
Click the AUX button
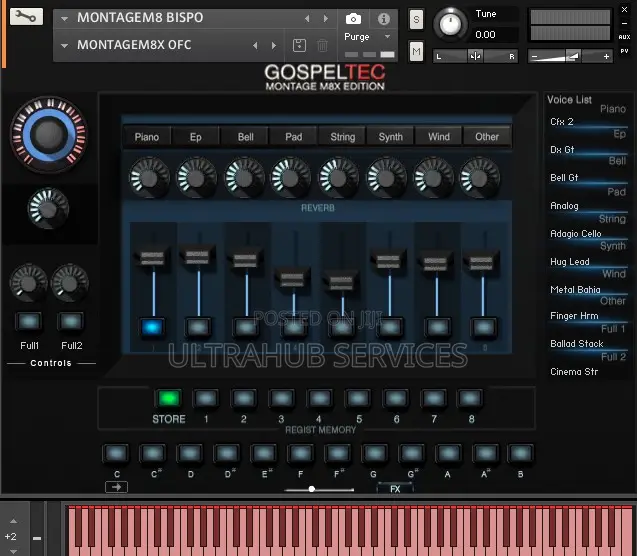(x=624, y=37)
